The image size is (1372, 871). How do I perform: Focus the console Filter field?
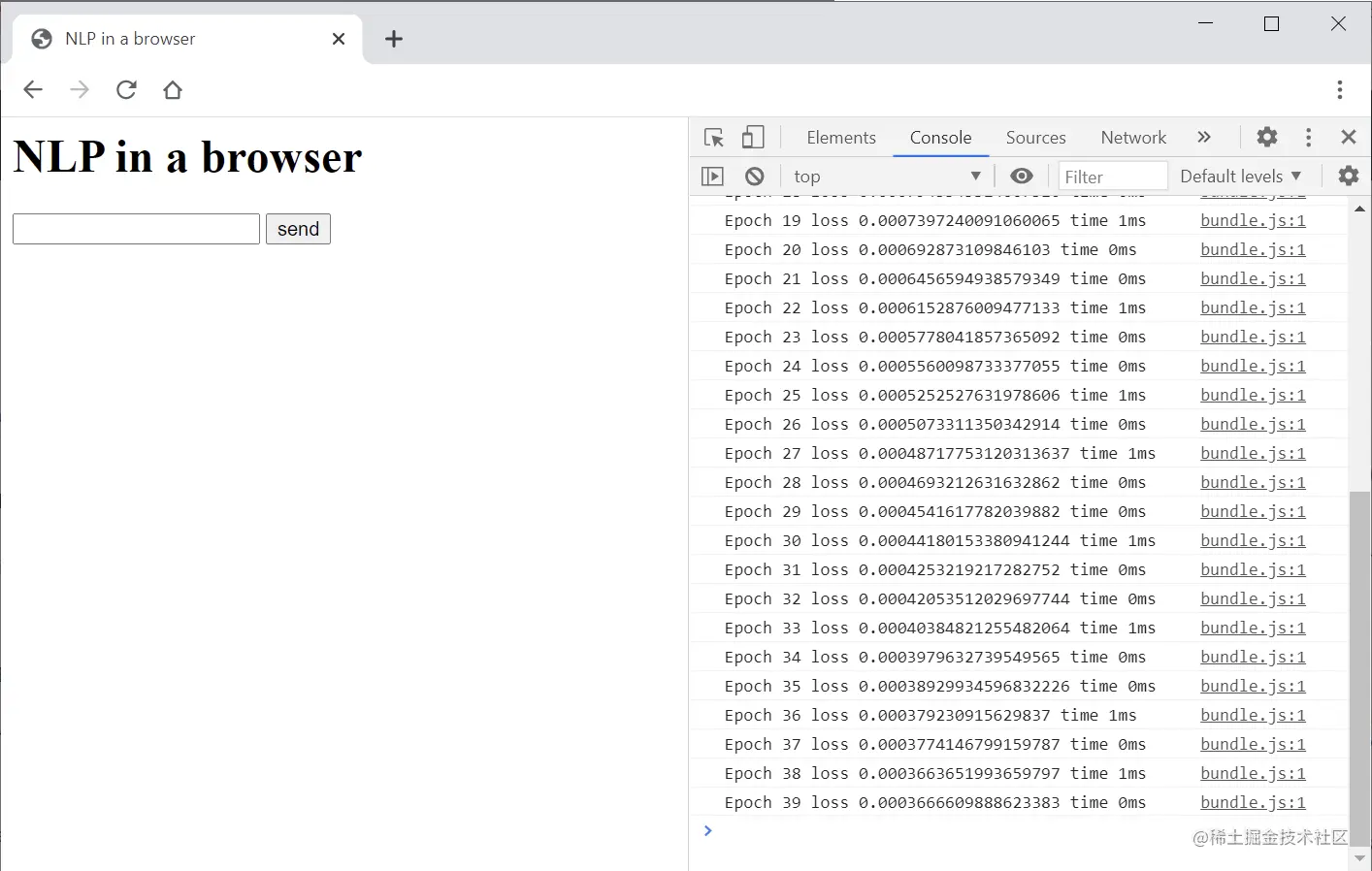[1113, 177]
